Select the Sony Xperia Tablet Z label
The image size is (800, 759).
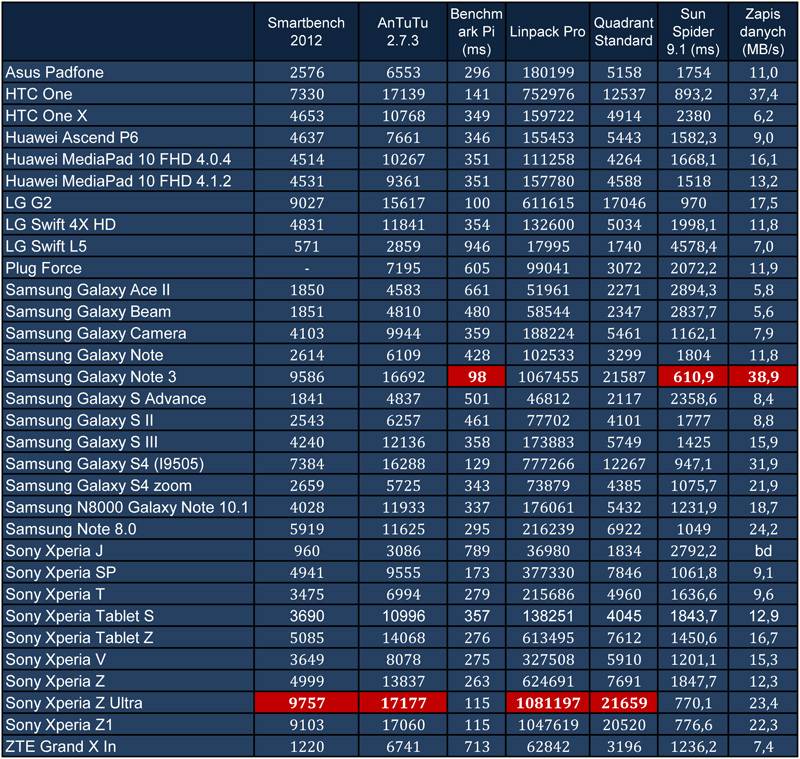[x=79, y=638]
